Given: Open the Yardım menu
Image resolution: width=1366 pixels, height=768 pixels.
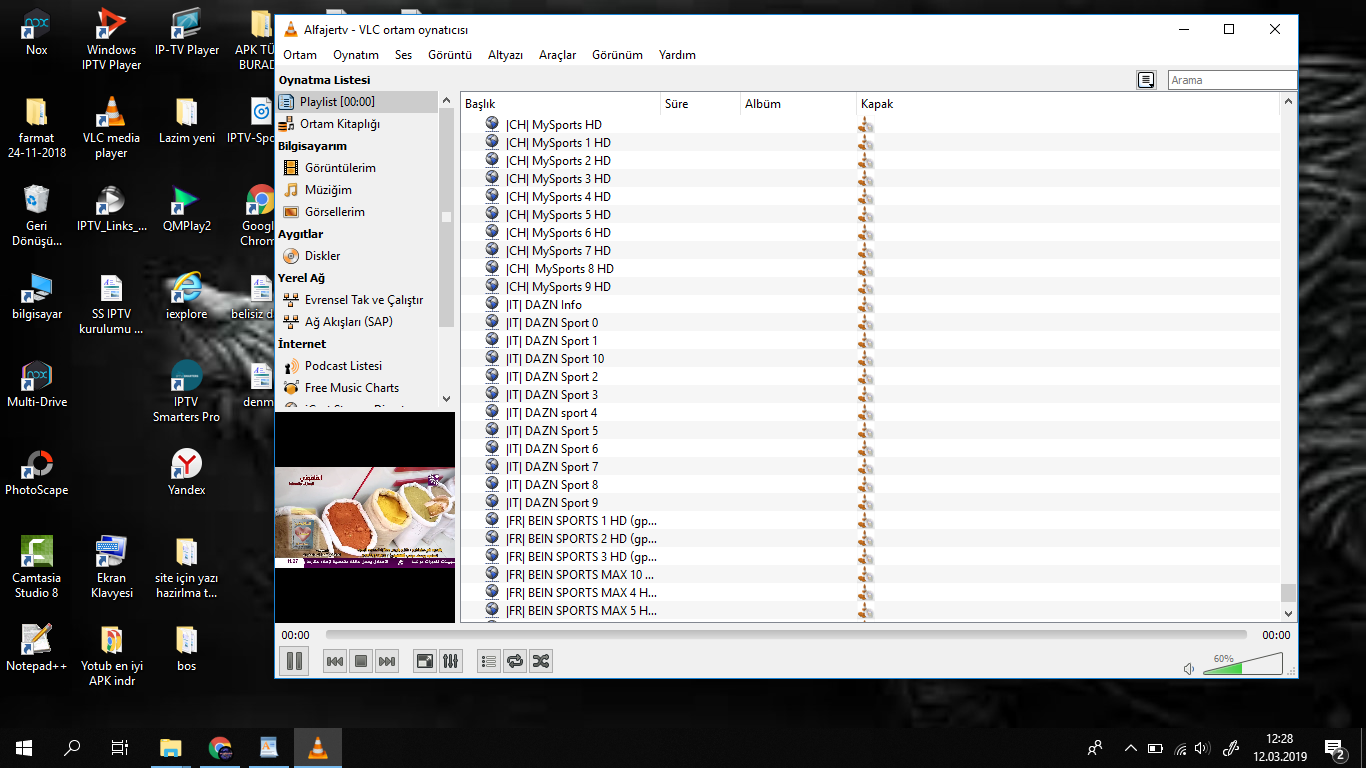Looking at the screenshot, I should [677, 55].
